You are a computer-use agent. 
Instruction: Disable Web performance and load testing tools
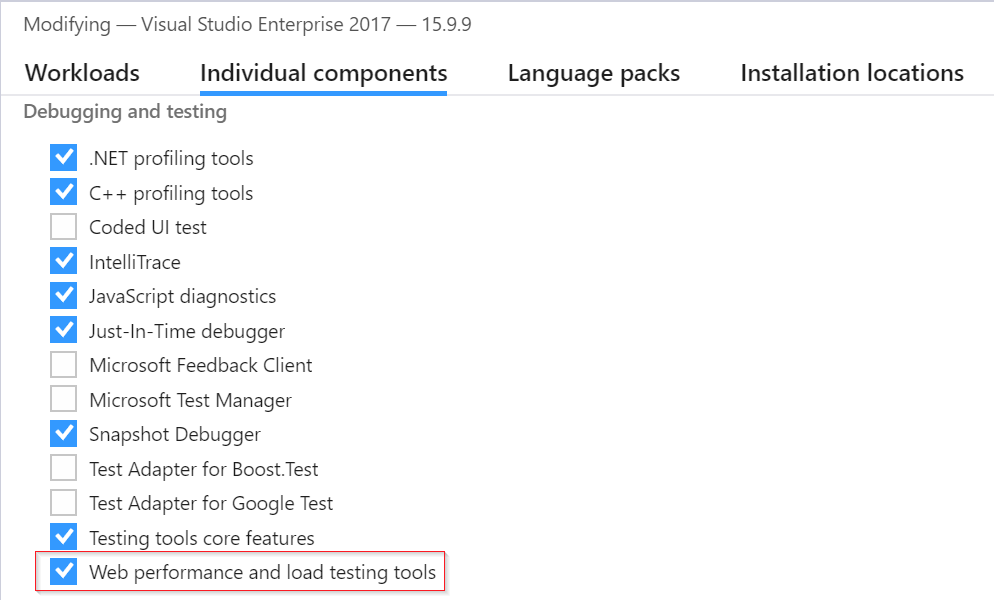63,571
